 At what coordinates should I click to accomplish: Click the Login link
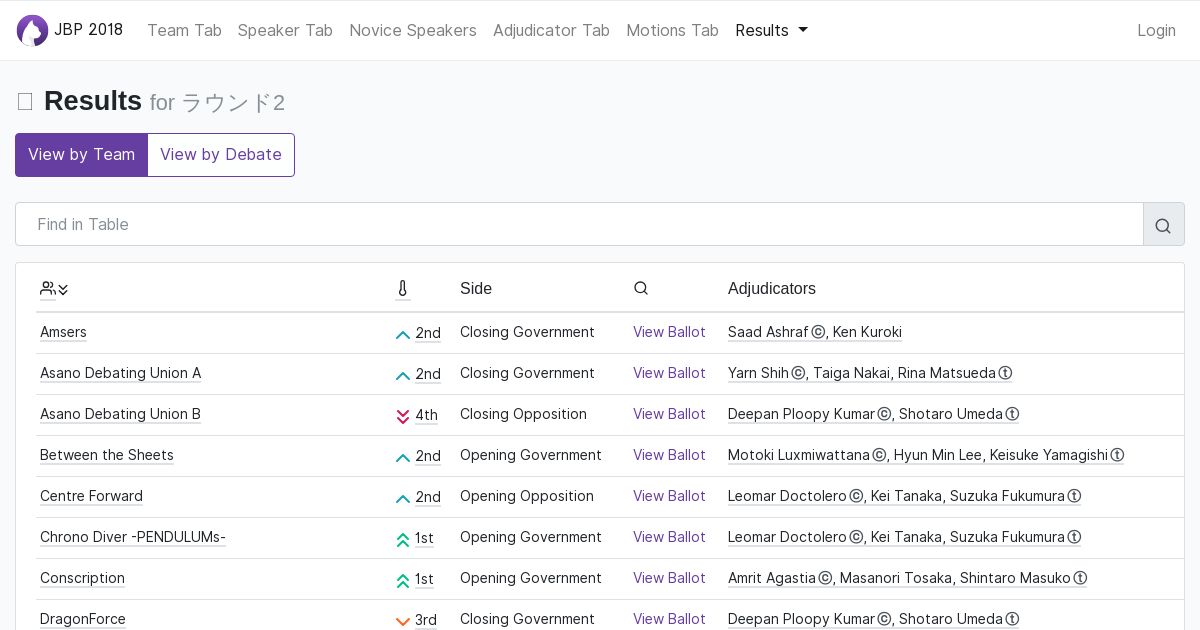pyautogui.click(x=1156, y=31)
